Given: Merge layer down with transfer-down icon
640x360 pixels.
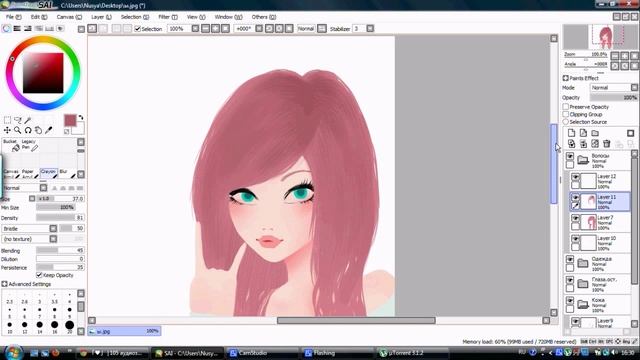Looking at the screenshot, I should (x=571, y=144).
